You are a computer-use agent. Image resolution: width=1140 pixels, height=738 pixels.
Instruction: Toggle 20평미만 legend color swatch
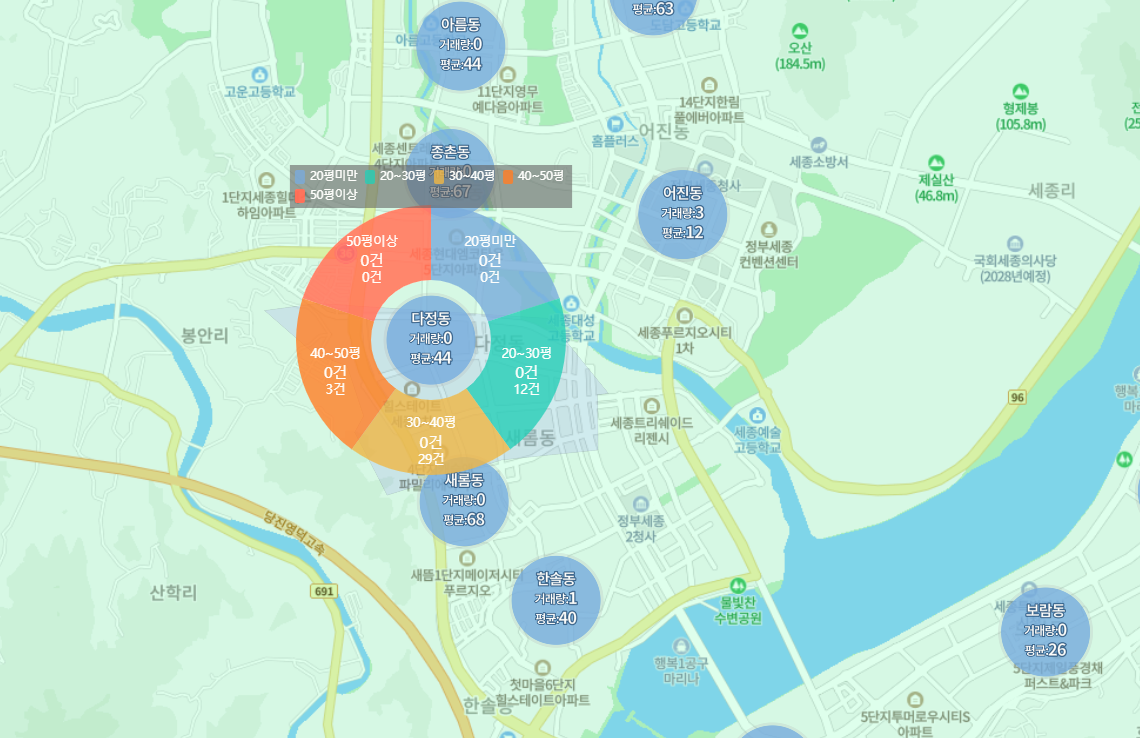tap(300, 176)
